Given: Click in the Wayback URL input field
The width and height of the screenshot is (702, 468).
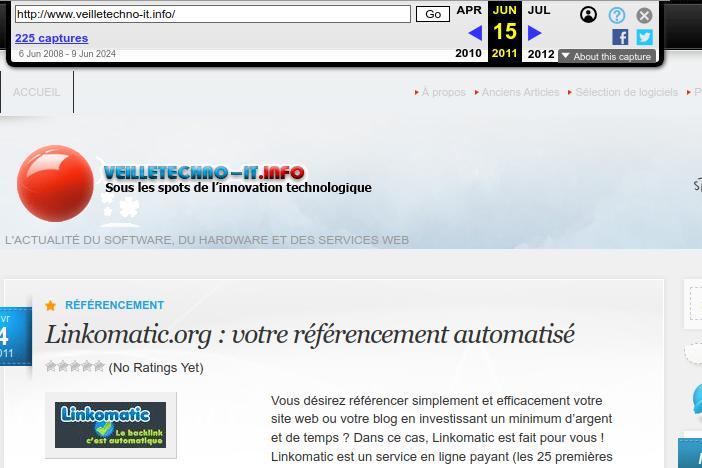Looking at the screenshot, I should click(x=212, y=14).
